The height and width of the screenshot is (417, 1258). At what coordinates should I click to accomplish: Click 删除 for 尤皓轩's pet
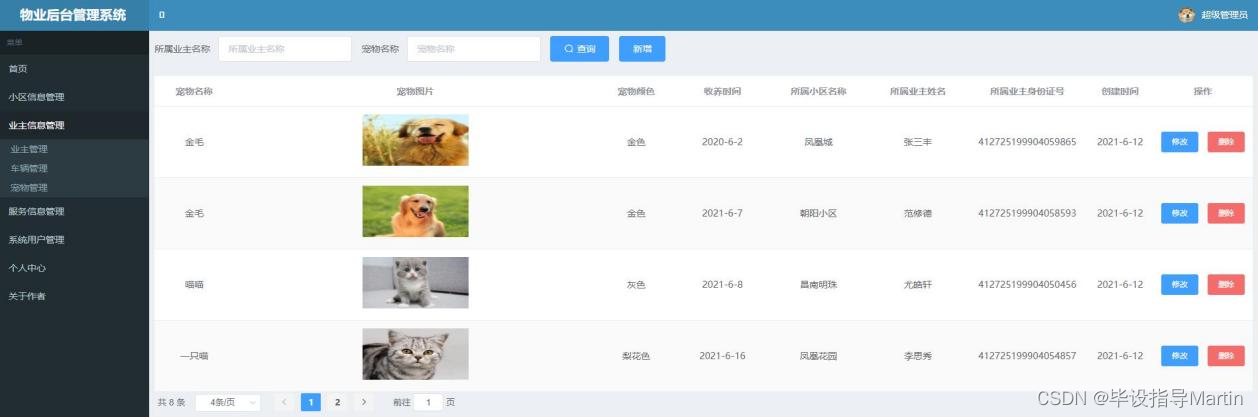point(1226,284)
